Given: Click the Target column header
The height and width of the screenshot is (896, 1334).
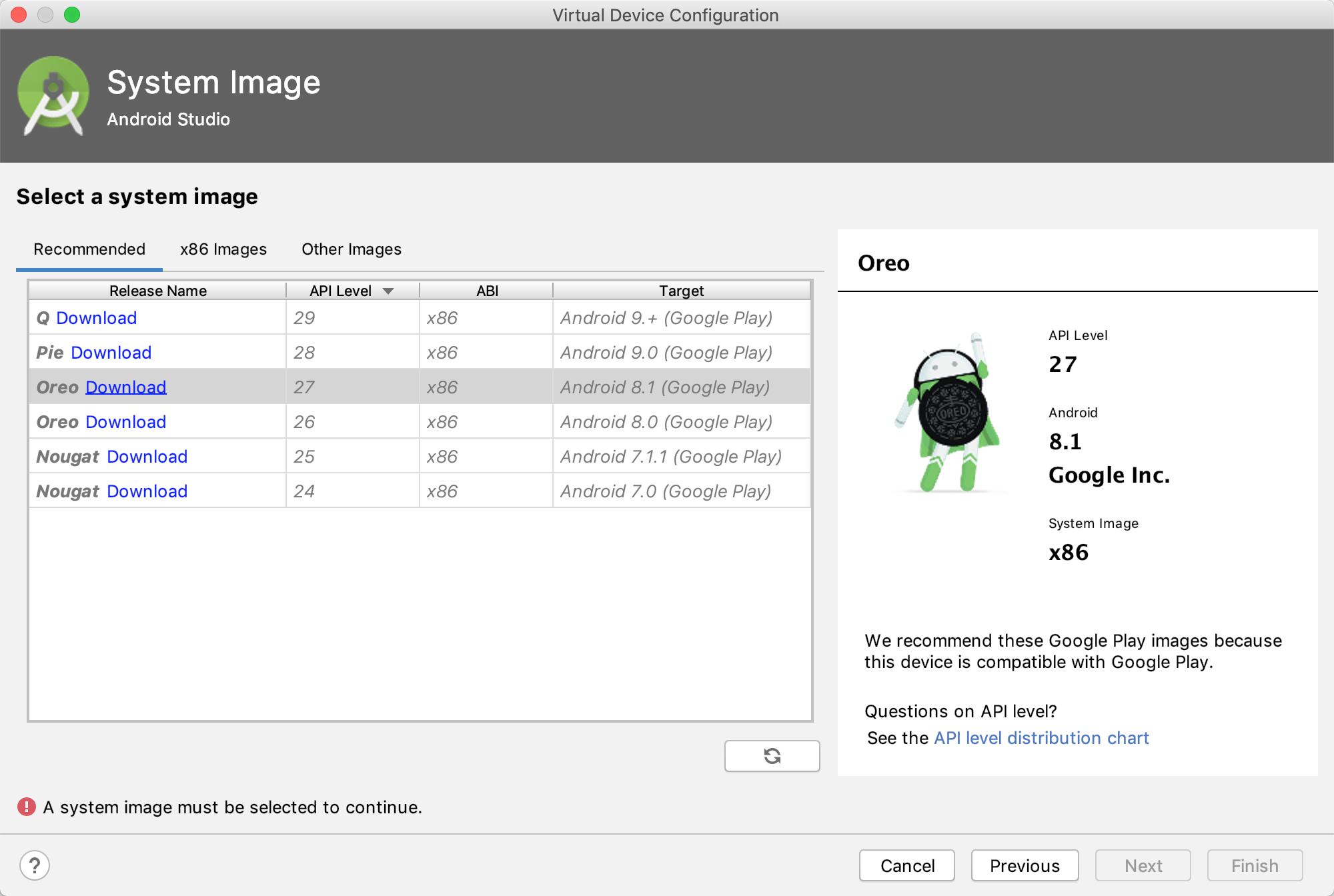Looking at the screenshot, I should tap(682, 291).
